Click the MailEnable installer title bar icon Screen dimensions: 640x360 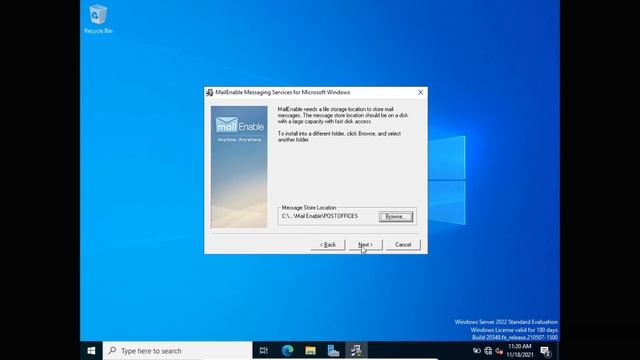(x=210, y=93)
